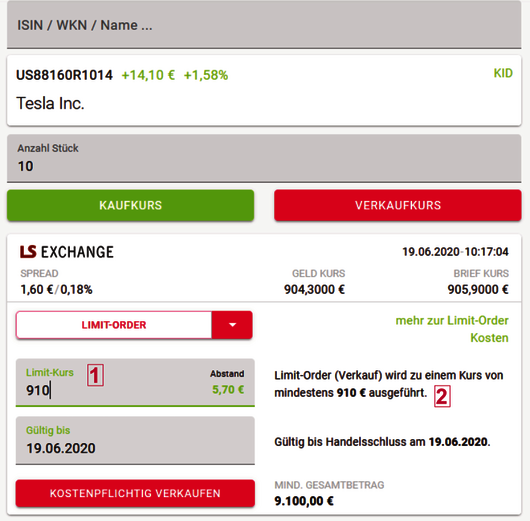The image size is (530, 521).
Task: Click the +1,58% percentage change
Action: [x=206, y=75]
